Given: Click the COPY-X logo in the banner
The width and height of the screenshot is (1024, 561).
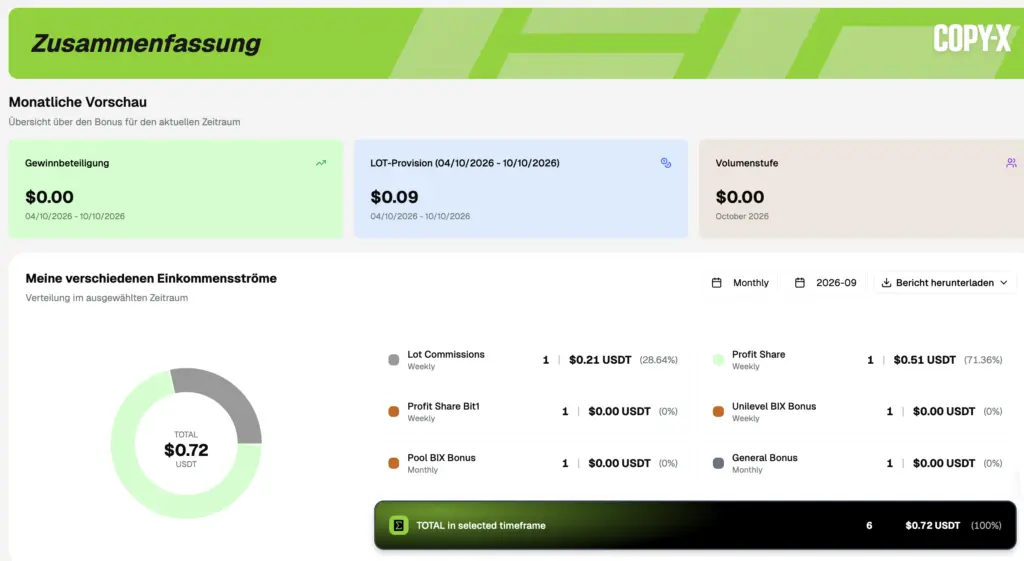Looking at the screenshot, I should (x=971, y=39).
